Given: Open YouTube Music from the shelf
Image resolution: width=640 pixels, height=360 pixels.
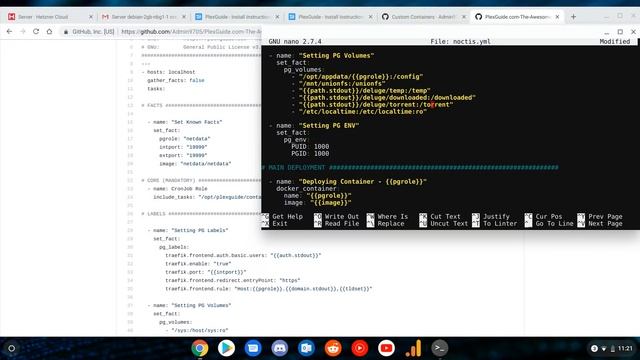Looking at the screenshot, I should coord(360,348).
